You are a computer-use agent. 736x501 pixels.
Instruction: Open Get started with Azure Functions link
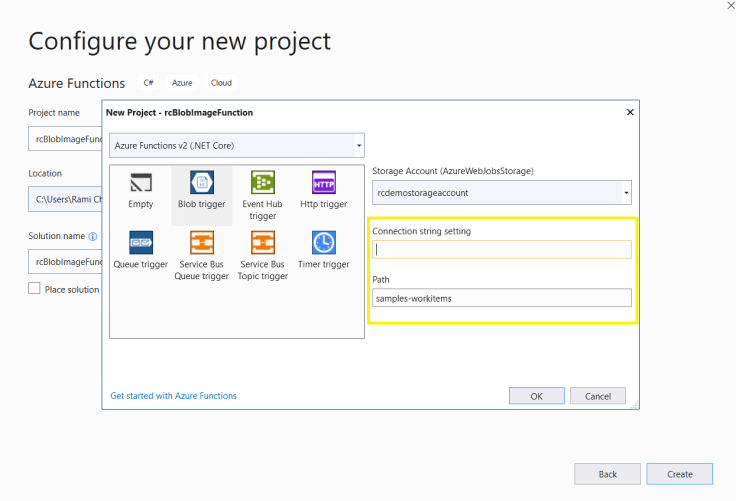point(173,396)
